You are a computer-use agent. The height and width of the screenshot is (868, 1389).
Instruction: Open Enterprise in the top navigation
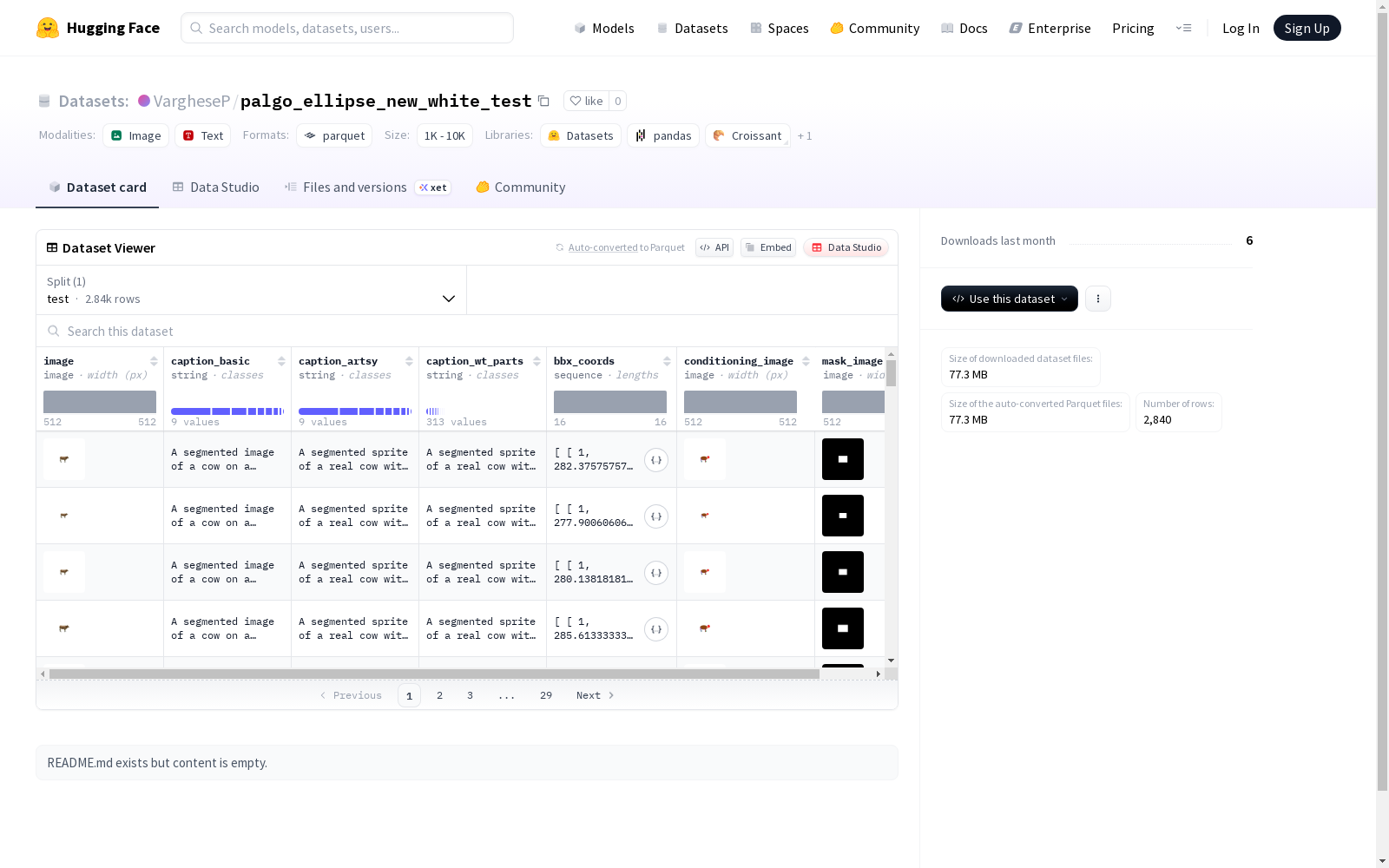point(1050,28)
